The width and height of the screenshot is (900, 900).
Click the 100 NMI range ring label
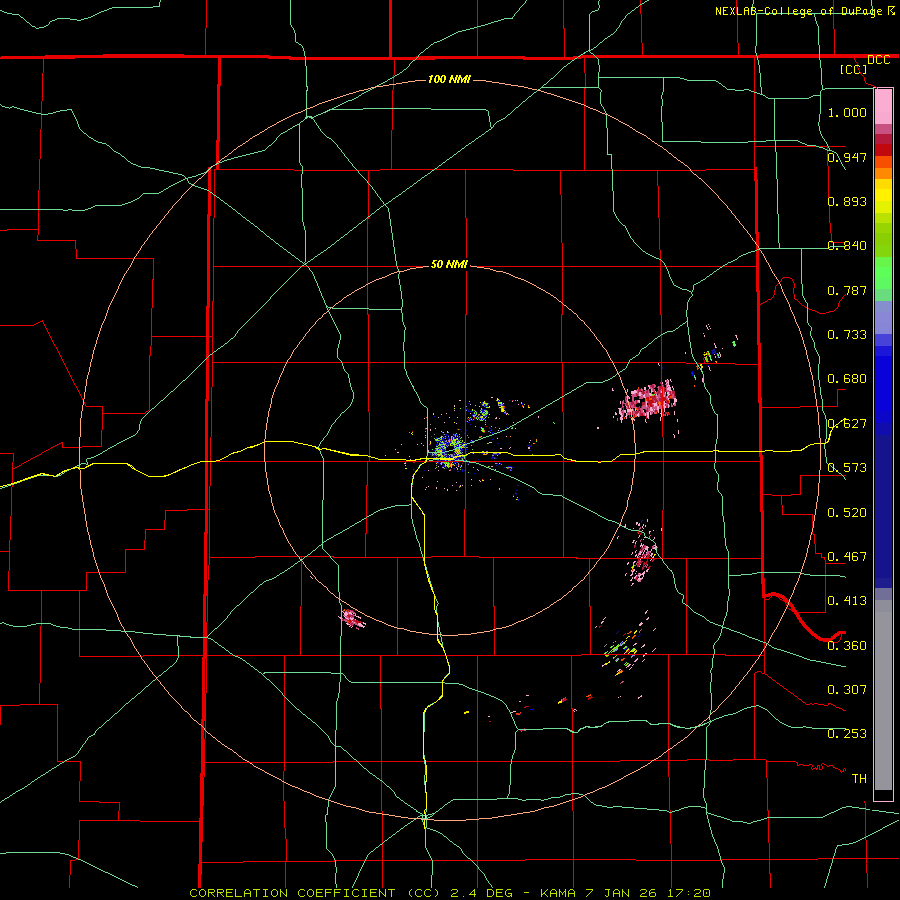[449, 79]
